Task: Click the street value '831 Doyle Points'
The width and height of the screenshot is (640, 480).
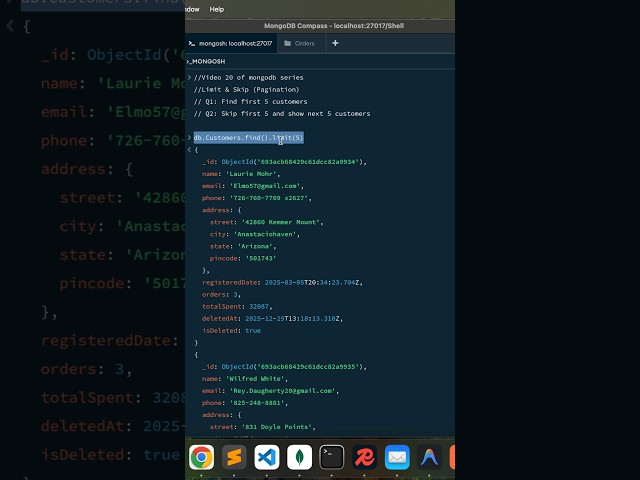Action: [x=278, y=427]
